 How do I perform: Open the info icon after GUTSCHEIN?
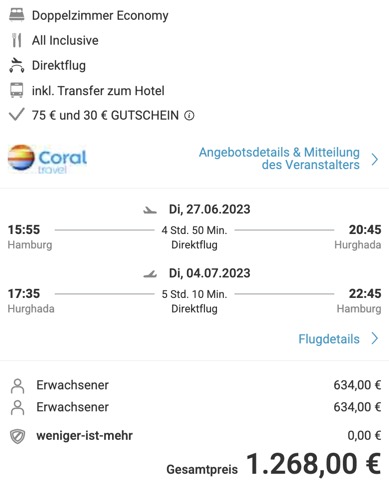189,116
